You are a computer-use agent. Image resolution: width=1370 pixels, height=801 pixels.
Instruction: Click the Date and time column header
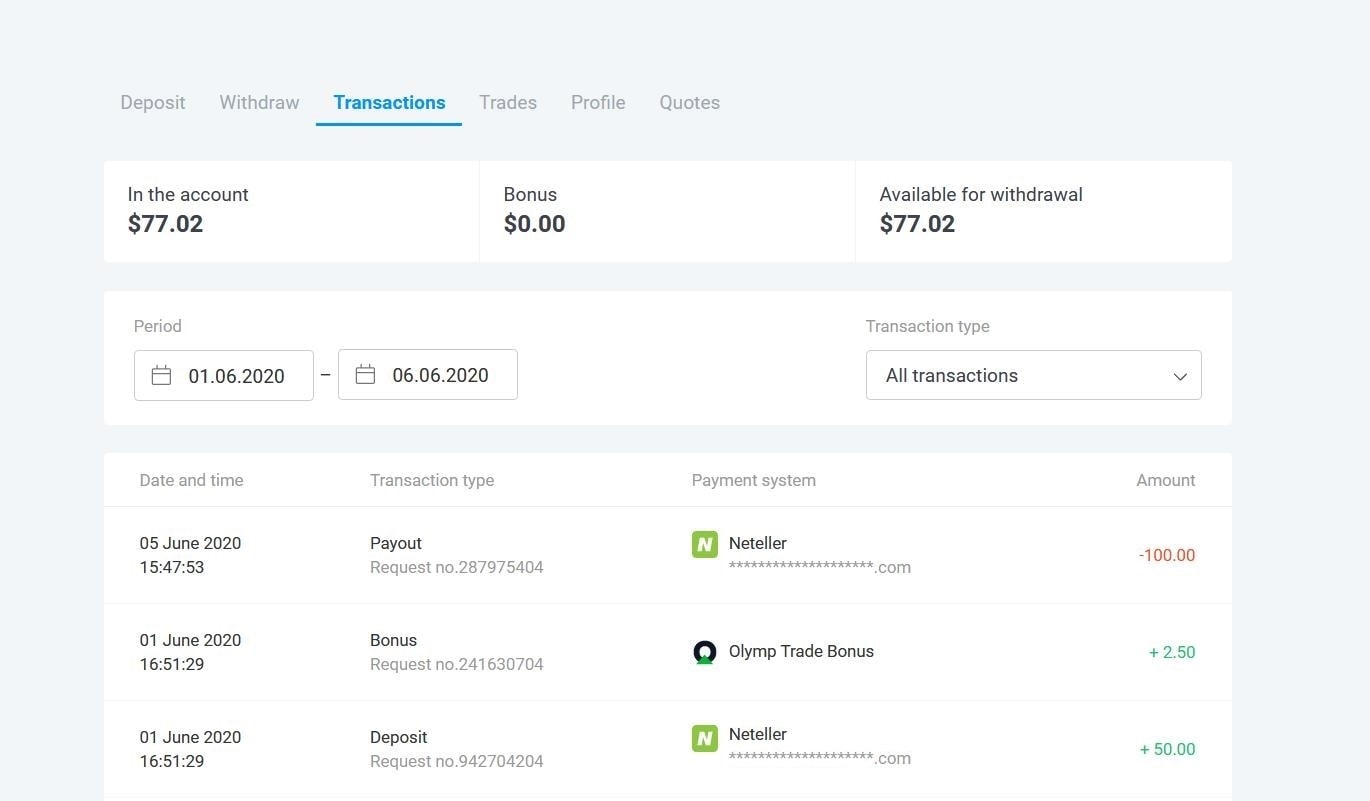191,480
